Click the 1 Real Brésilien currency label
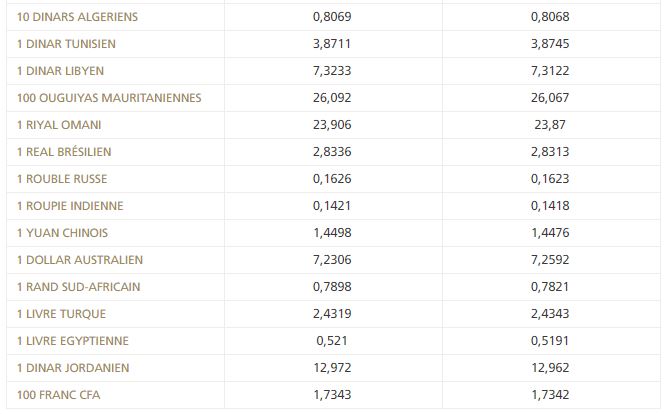This screenshot has width=666, height=414. click(64, 152)
